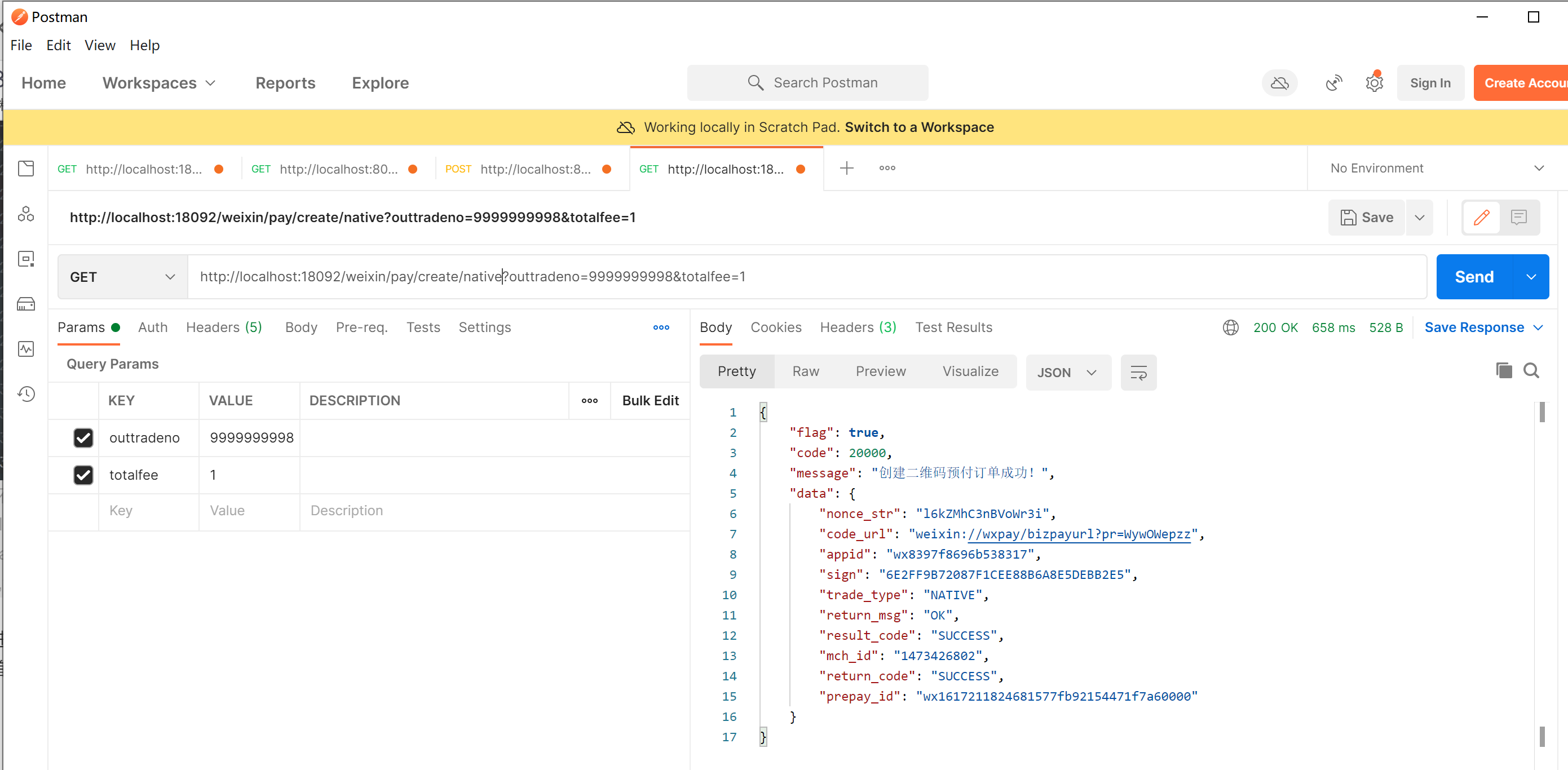Go to the Home page

pyautogui.click(x=43, y=83)
